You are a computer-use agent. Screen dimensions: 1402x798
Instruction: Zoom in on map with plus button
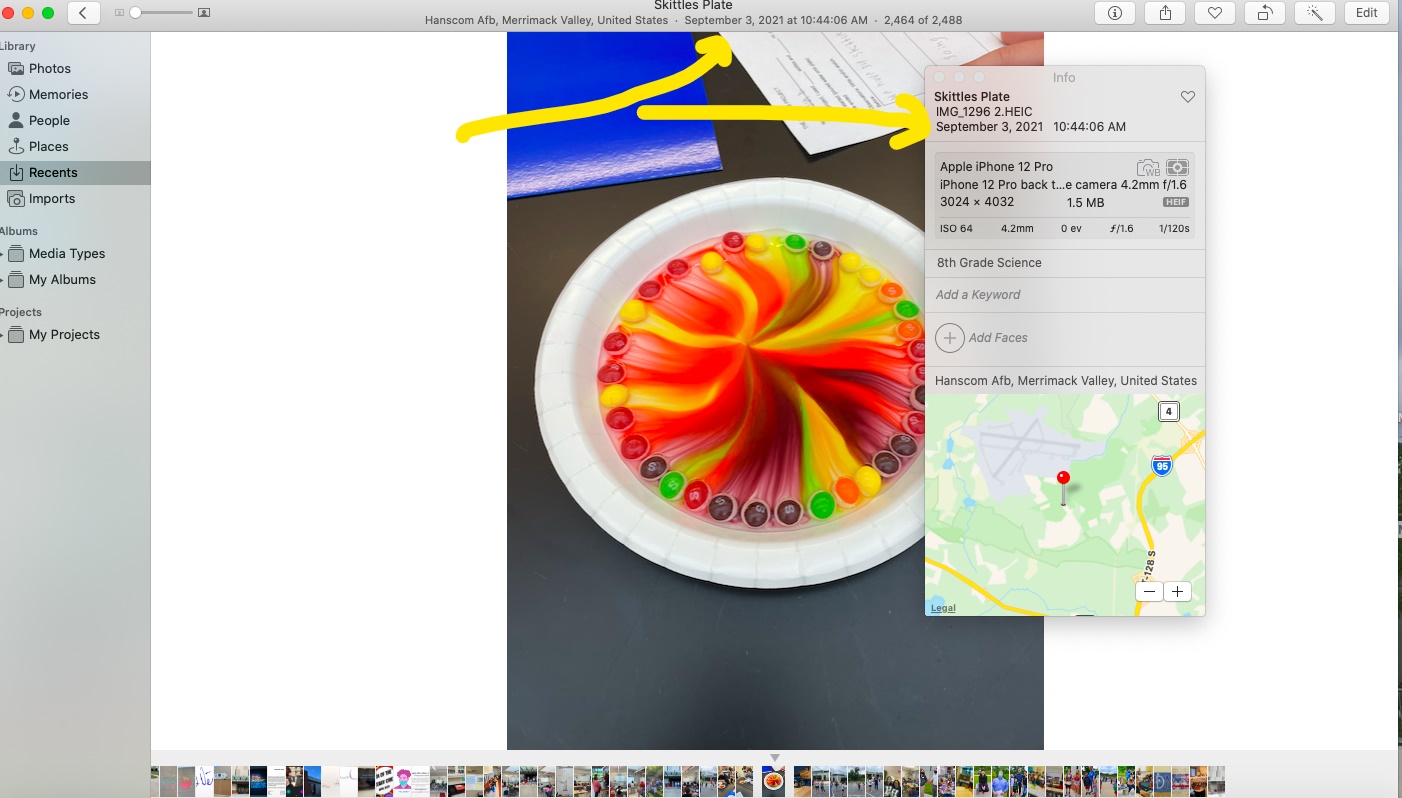coord(1178,591)
